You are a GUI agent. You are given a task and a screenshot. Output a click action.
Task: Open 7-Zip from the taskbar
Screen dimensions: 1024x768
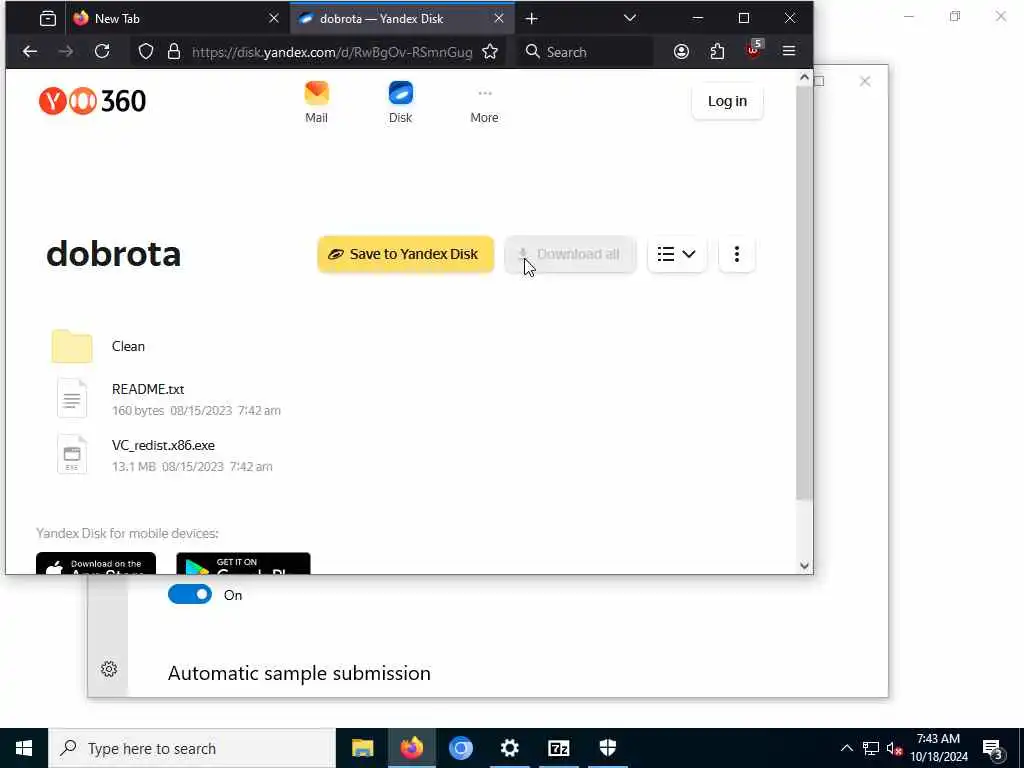pos(559,748)
